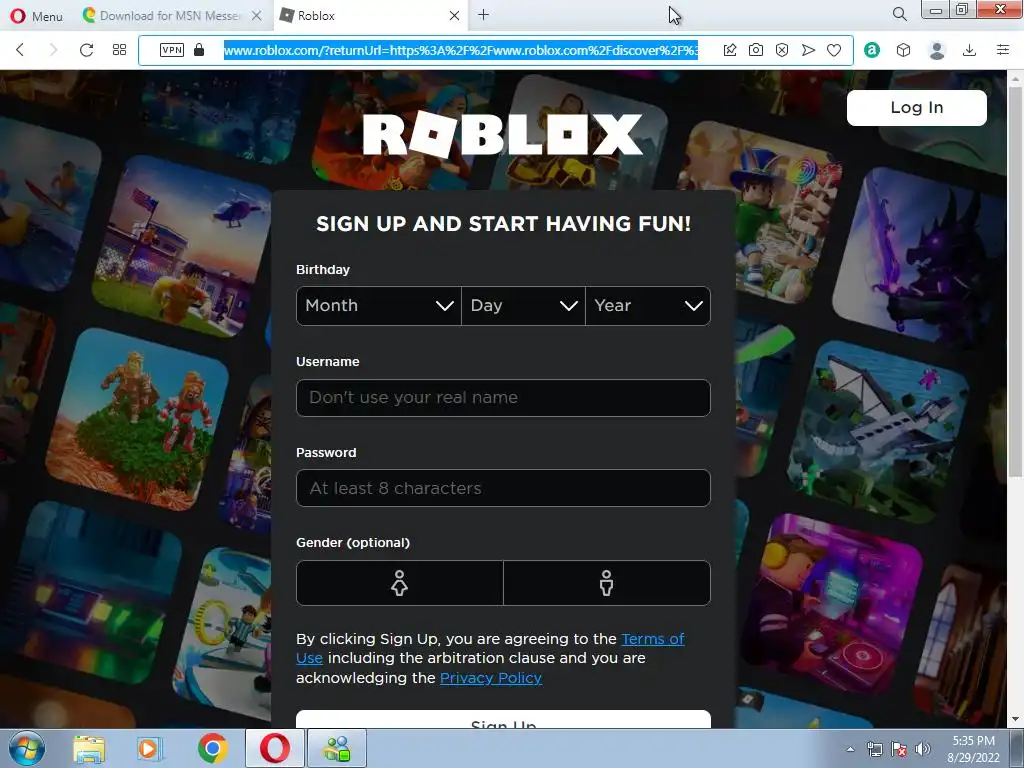Show hidden tray icons arrow
1024x768 pixels.
point(850,749)
